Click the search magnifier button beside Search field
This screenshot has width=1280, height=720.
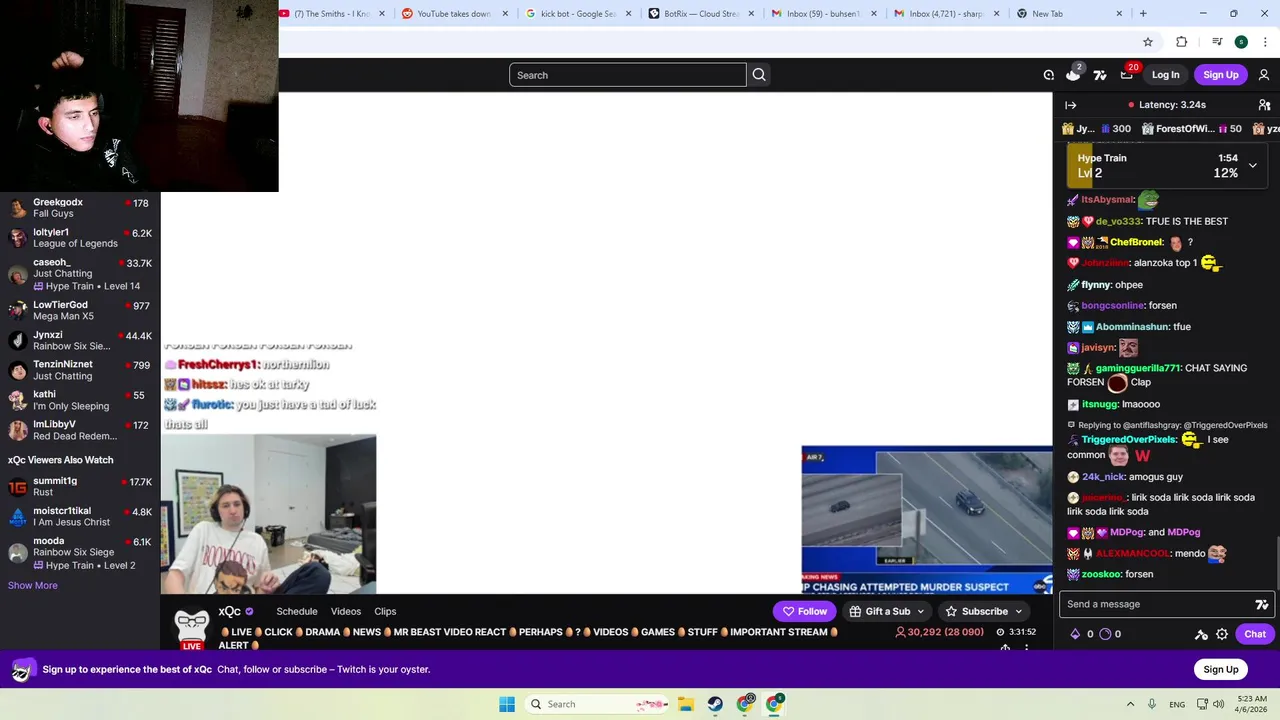coord(759,75)
